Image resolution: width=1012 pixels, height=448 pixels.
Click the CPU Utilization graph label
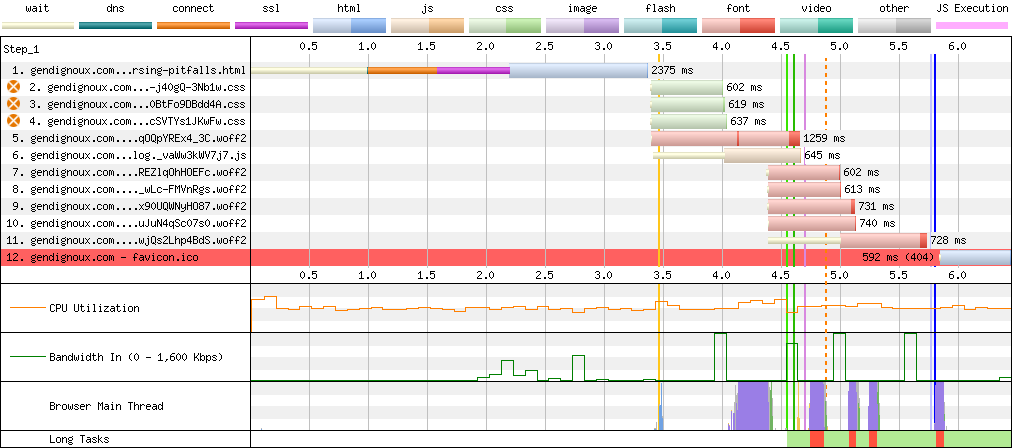click(94, 308)
